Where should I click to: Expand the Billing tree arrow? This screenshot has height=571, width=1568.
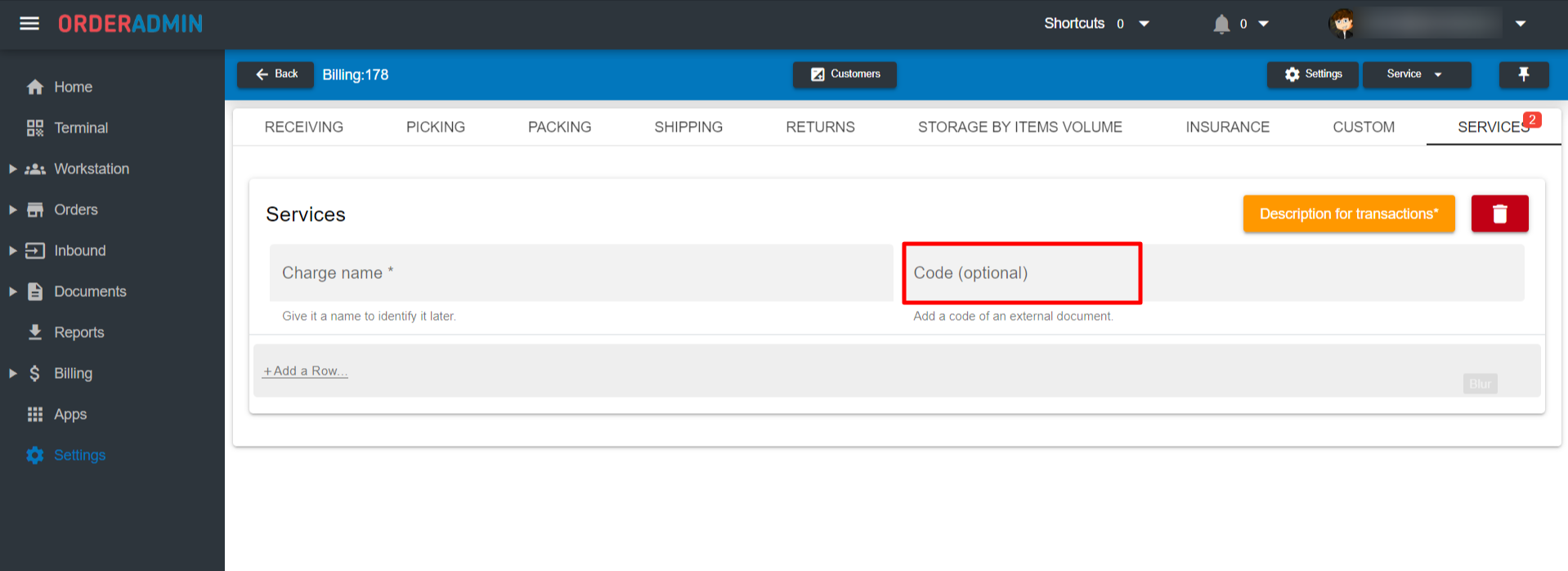12,373
